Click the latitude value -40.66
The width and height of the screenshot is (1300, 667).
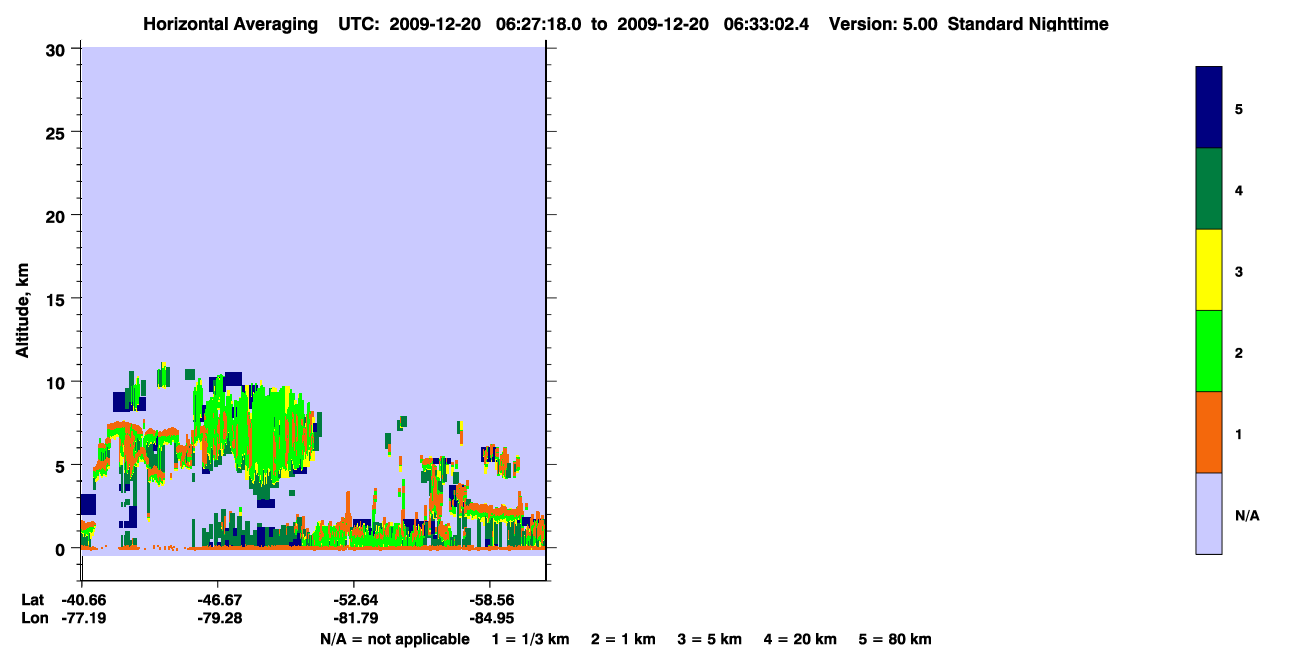click(82, 600)
